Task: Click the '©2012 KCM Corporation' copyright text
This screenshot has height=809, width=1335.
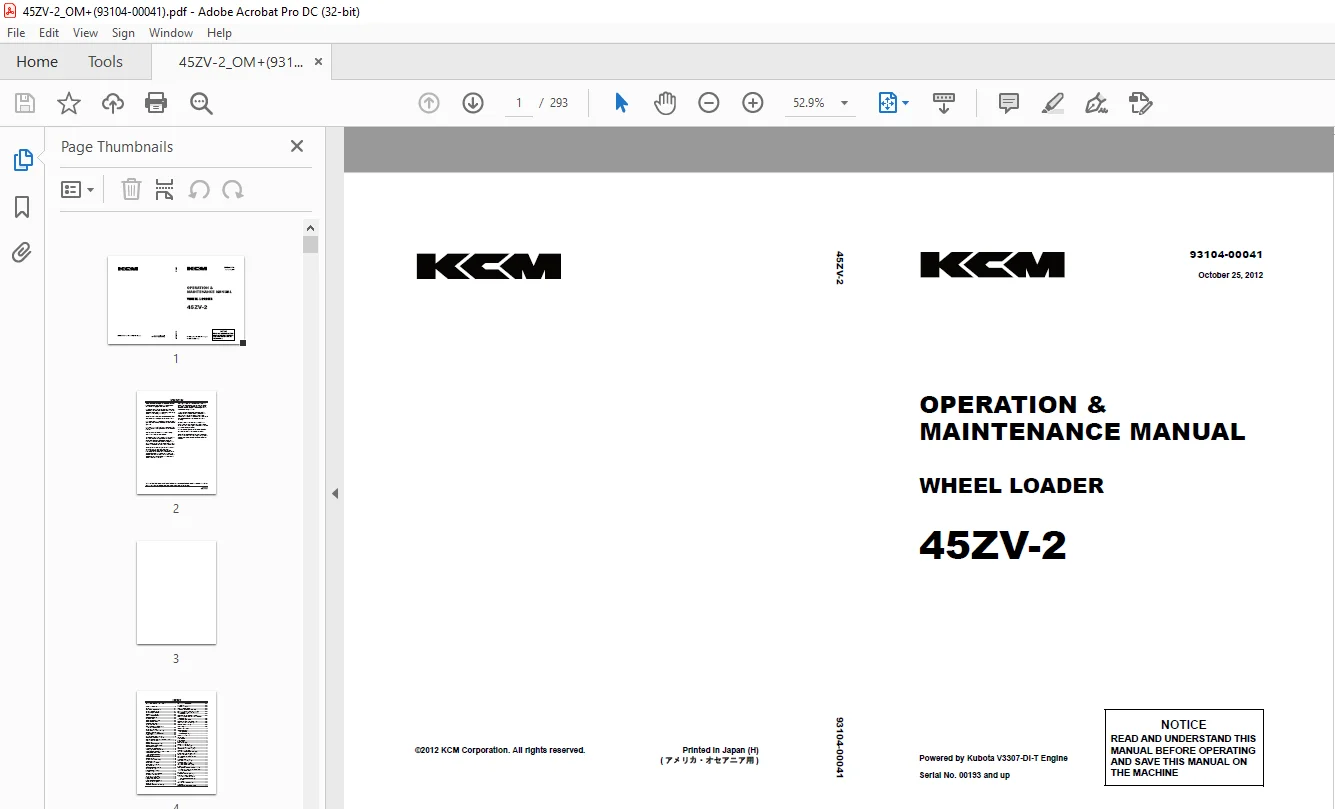Action: pos(500,750)
